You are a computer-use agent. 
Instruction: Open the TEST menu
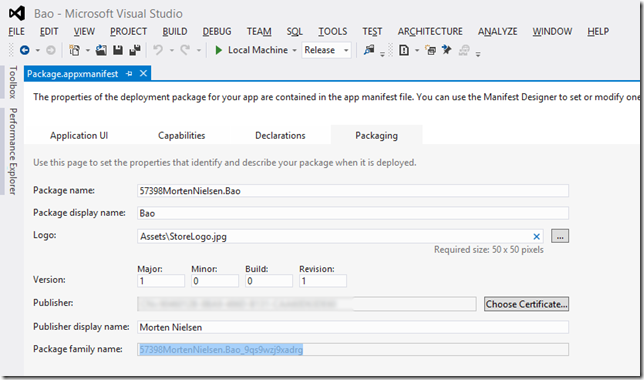(x=372, y=32)
